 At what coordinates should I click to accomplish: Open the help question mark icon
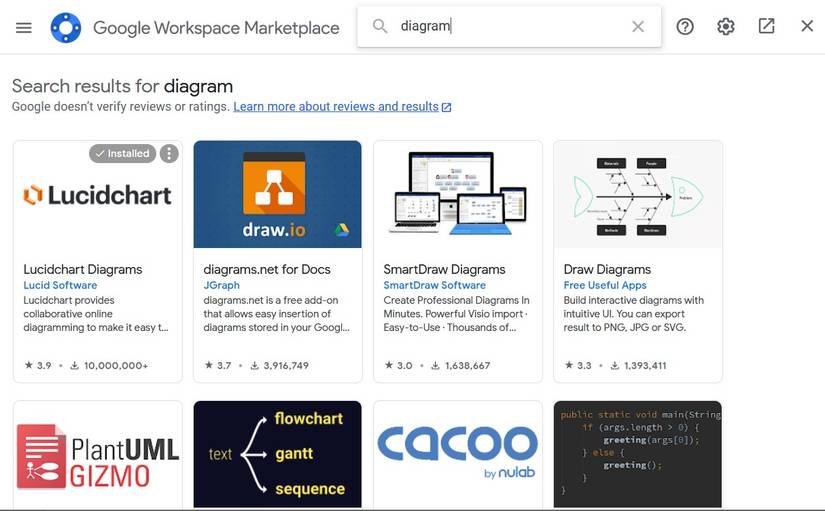tap(685, 26)
